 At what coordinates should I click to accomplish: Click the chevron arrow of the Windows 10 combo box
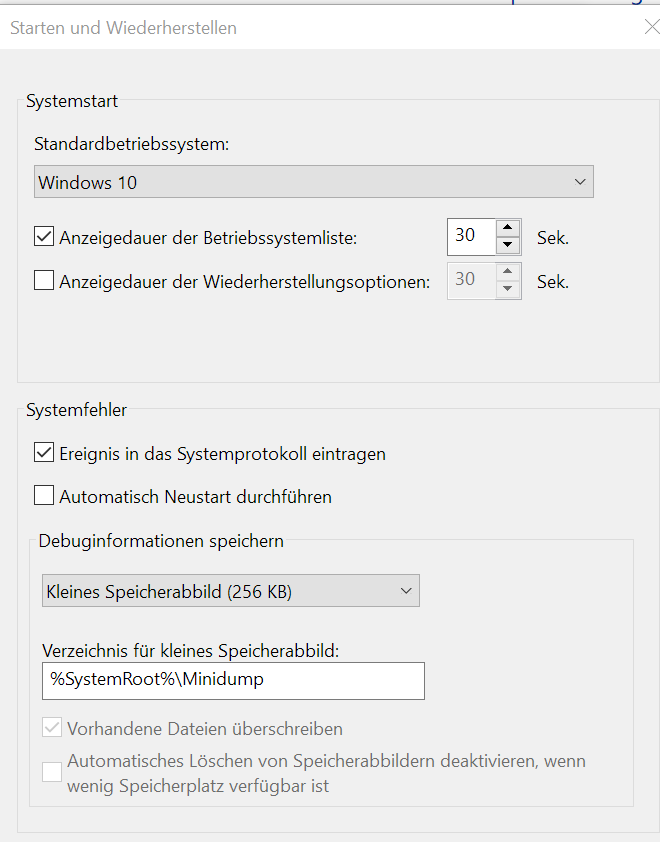(580, 182)
